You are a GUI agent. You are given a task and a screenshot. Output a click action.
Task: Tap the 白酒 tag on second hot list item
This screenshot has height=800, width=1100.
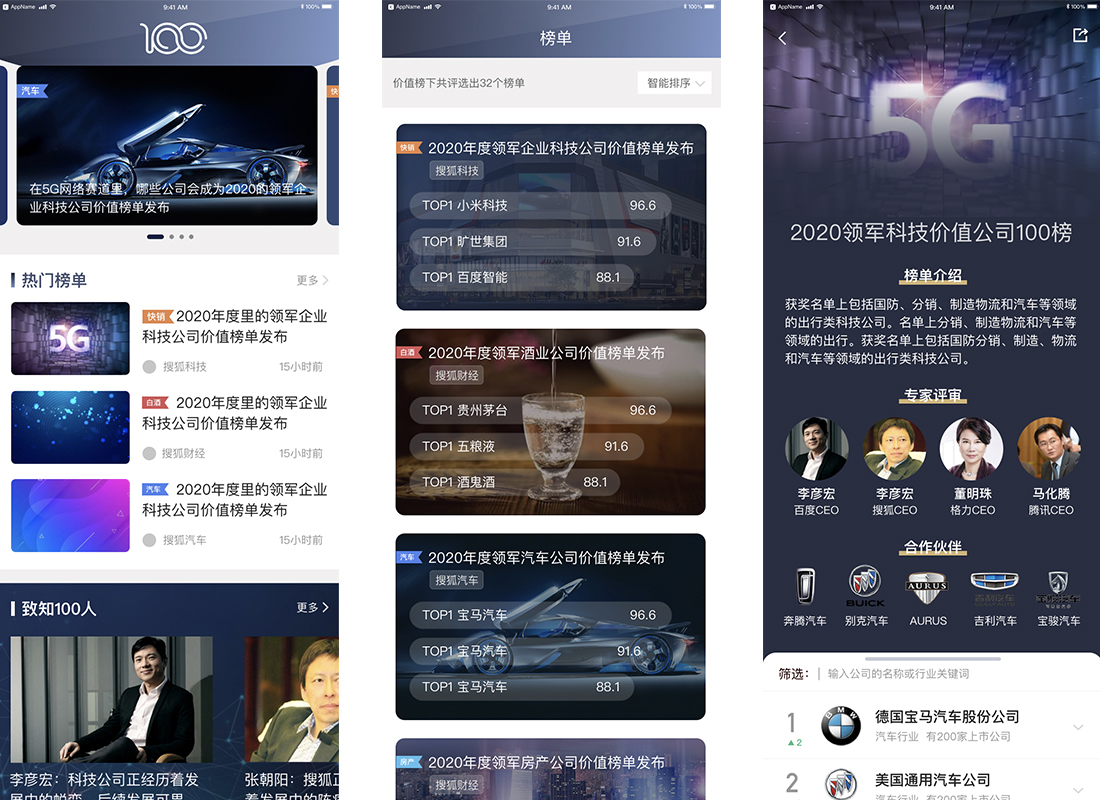click(x=156, y=403)
